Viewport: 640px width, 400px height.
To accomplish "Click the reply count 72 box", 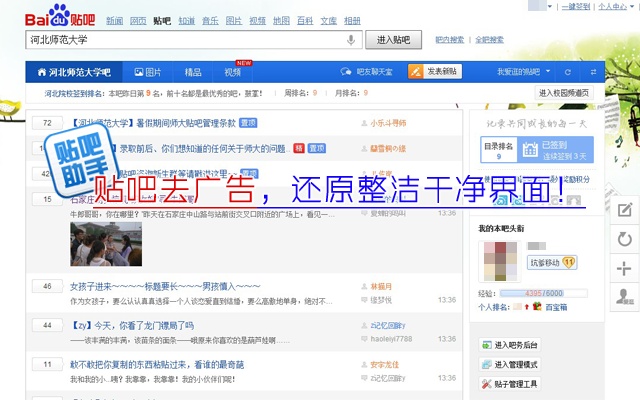I will tap(47, 123).
